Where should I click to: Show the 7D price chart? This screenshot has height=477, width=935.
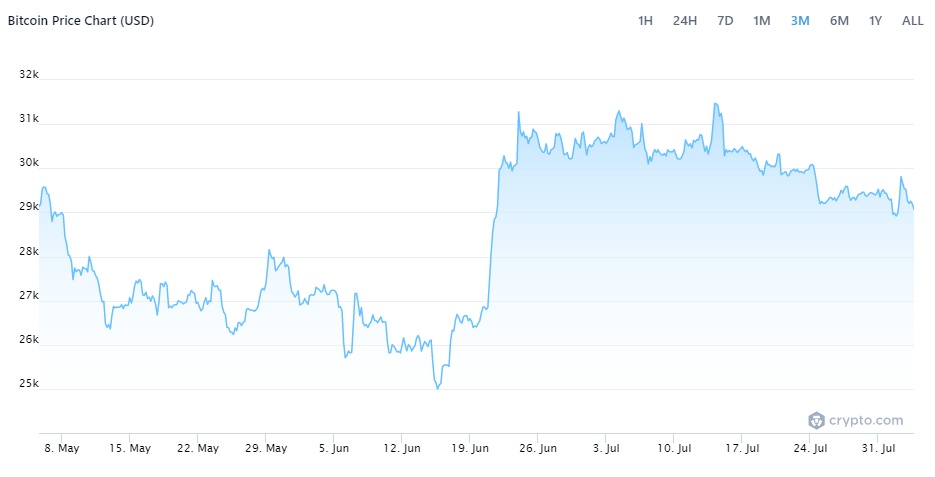pyautogui.click(x=725, y=21)
